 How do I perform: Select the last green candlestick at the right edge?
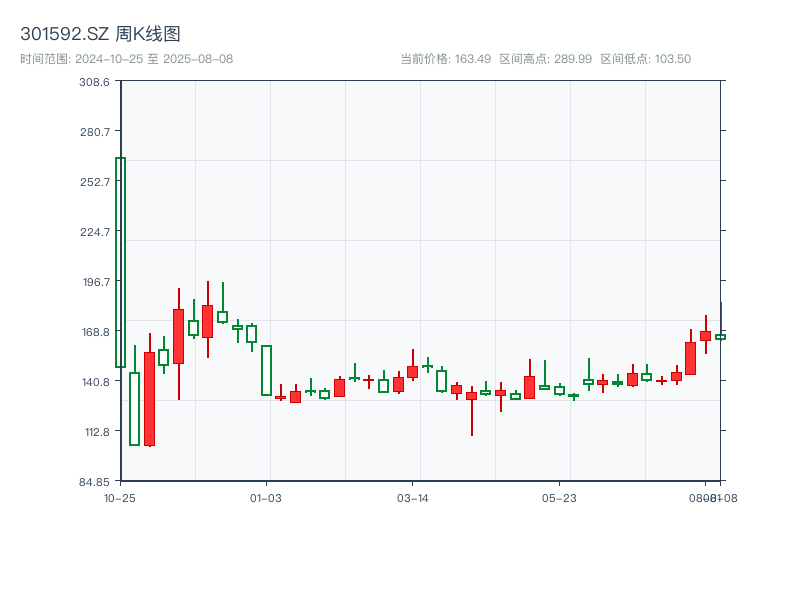click(720, 321)
